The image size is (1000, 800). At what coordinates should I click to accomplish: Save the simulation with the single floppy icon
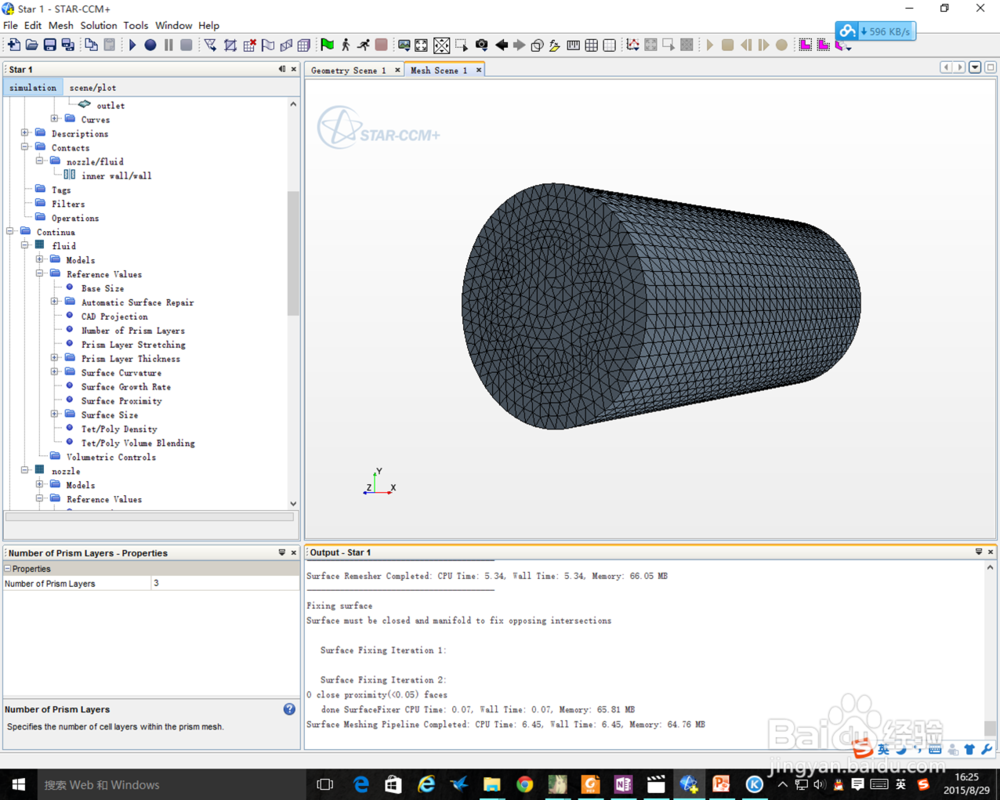click(x=49, y=45)
